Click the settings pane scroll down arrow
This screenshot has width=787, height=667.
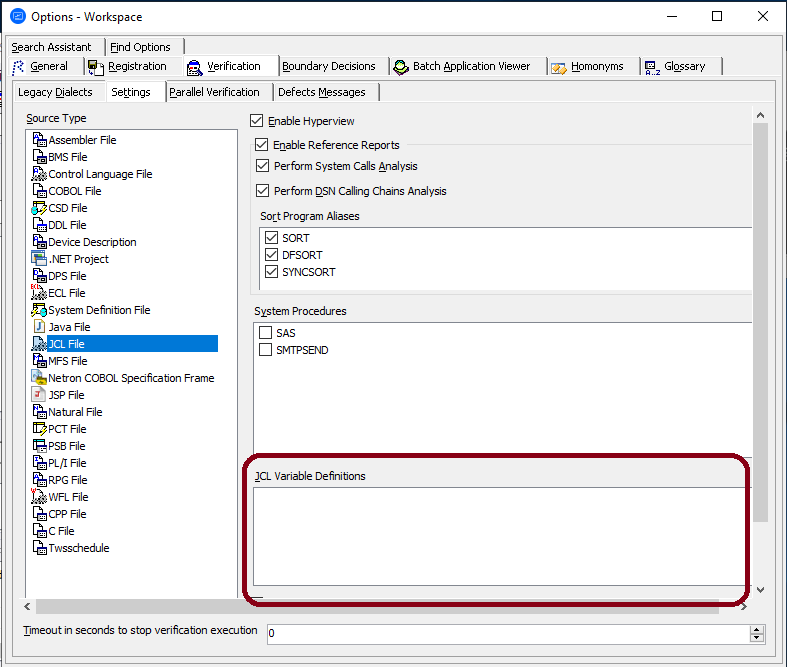click(x=760, y=590)
